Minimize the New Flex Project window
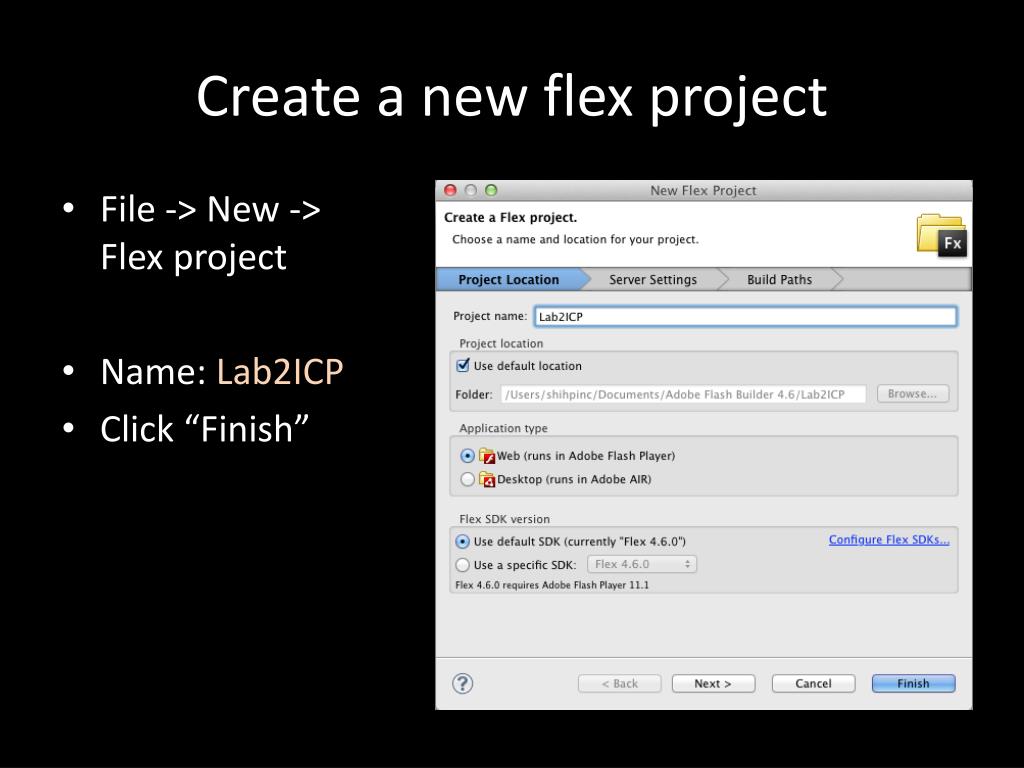The width and height of the screenshot is (1024, 768). [470, 190]
